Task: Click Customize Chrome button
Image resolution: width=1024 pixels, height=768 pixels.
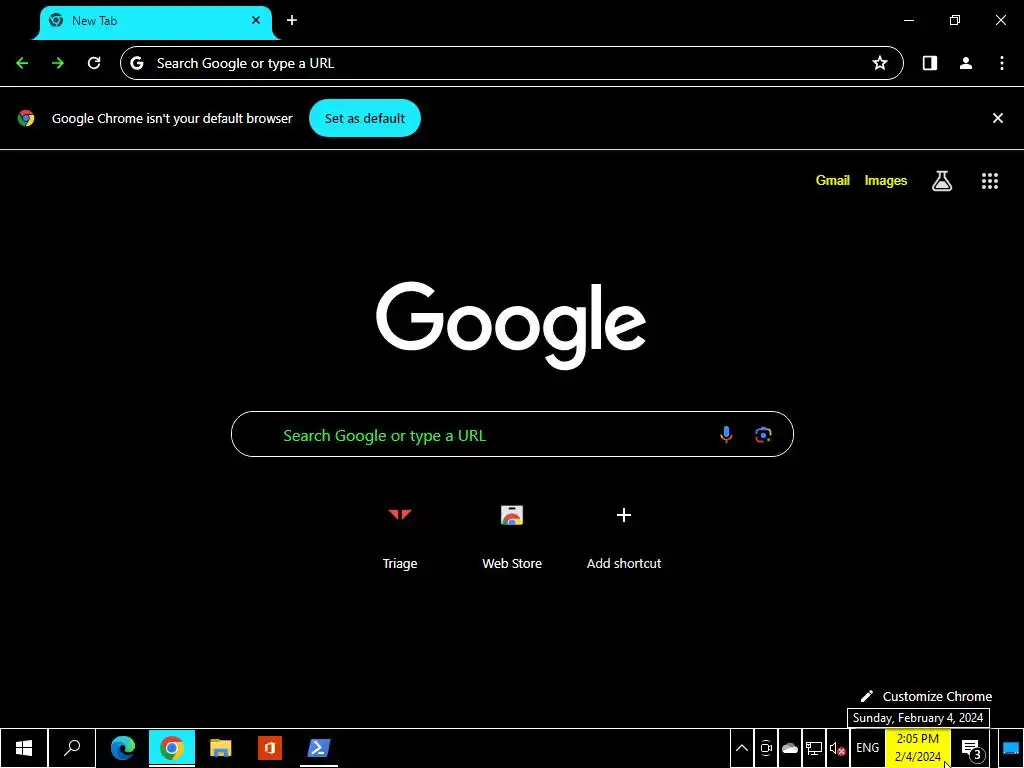Action: pos(926,696)
